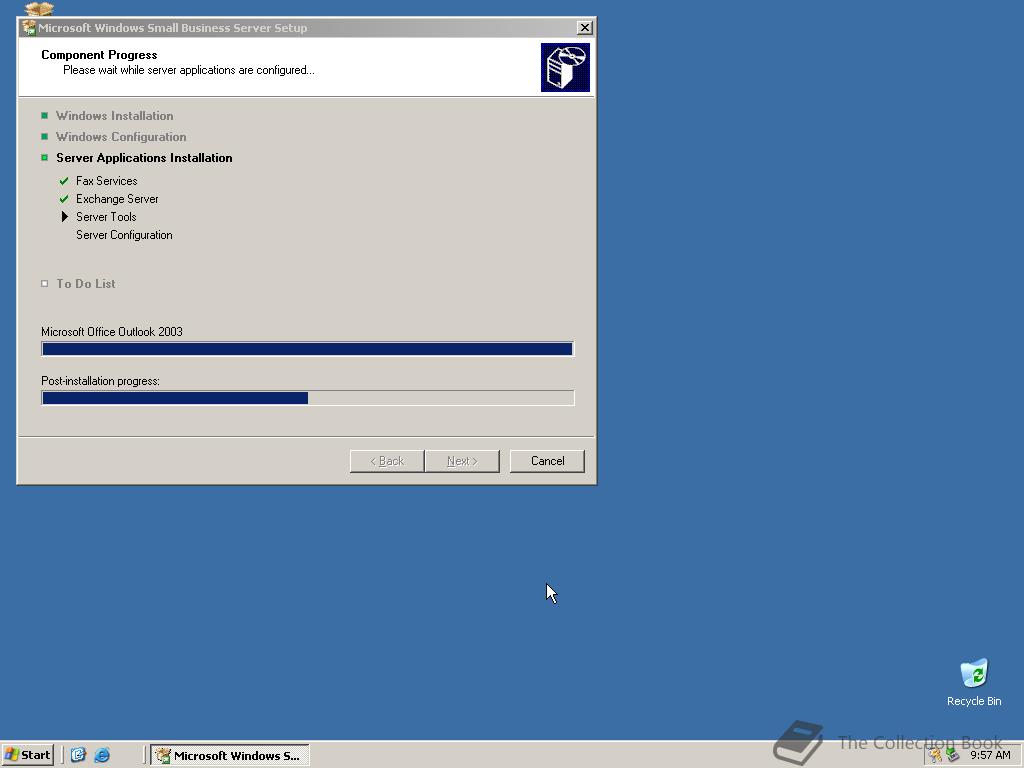Click the Windows Installation step bullet
The image size is (1024, 768).
point(44,116)
